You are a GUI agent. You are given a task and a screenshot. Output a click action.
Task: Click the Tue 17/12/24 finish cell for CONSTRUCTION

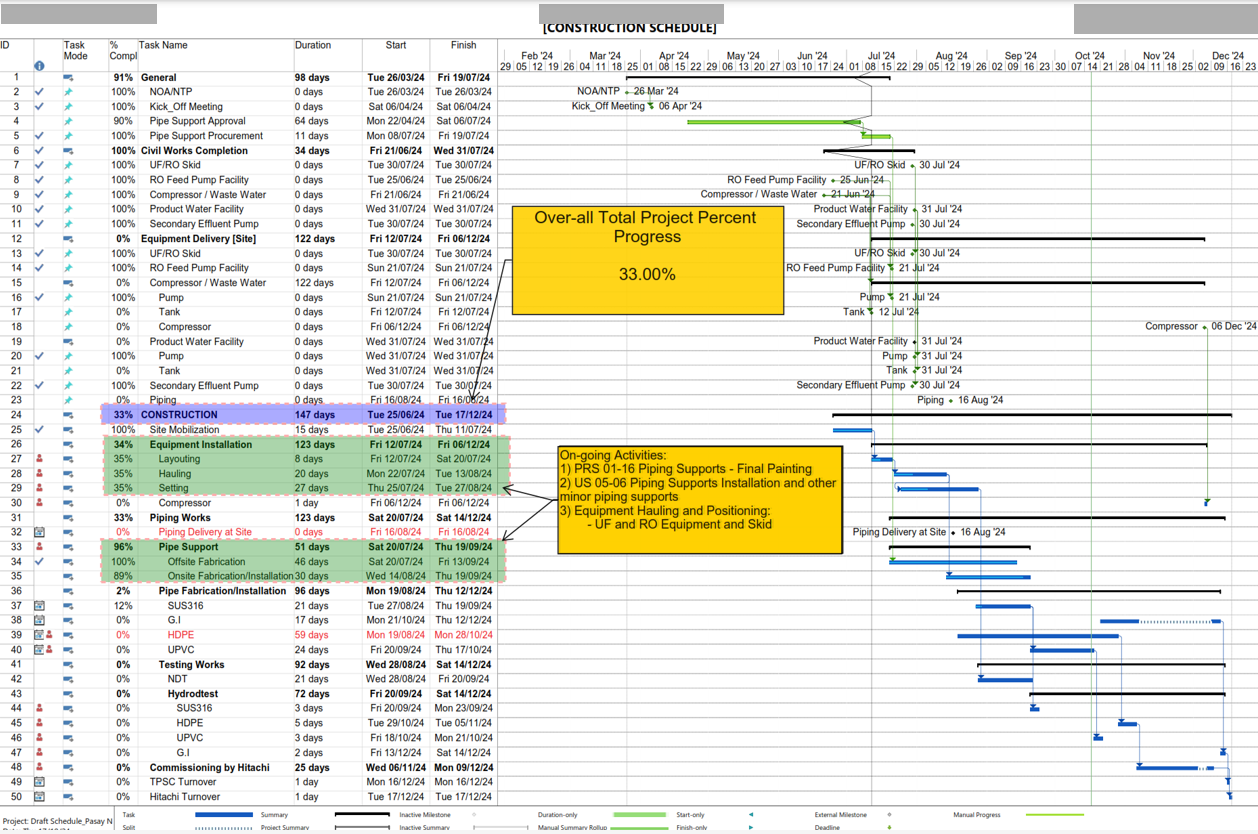click(464, 415)
